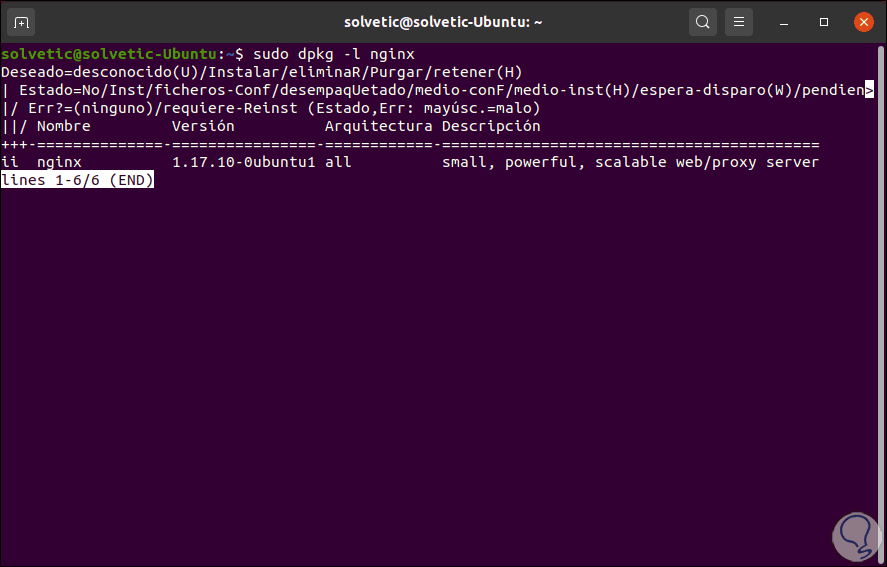Click the 'Arquitectura' column header
Screen dimensions: 887x567
tap(379, 126)
